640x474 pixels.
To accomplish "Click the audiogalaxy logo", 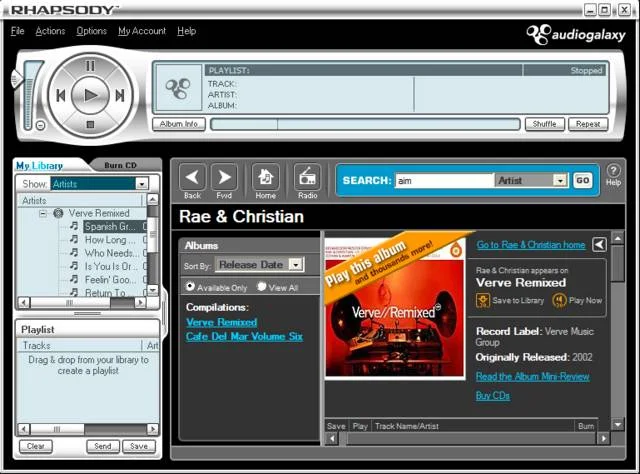I will [x=576, y=35].
